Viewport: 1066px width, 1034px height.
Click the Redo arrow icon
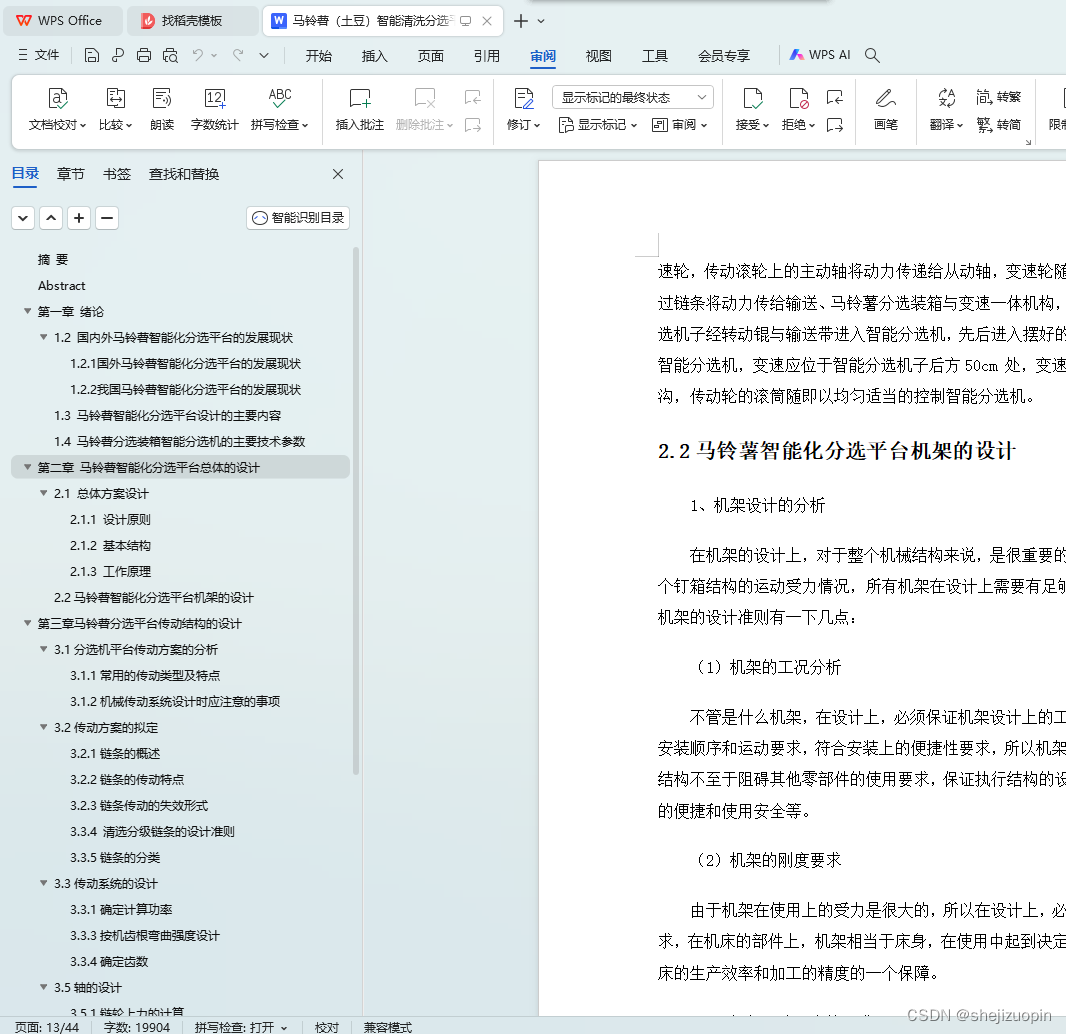point(238,55)
